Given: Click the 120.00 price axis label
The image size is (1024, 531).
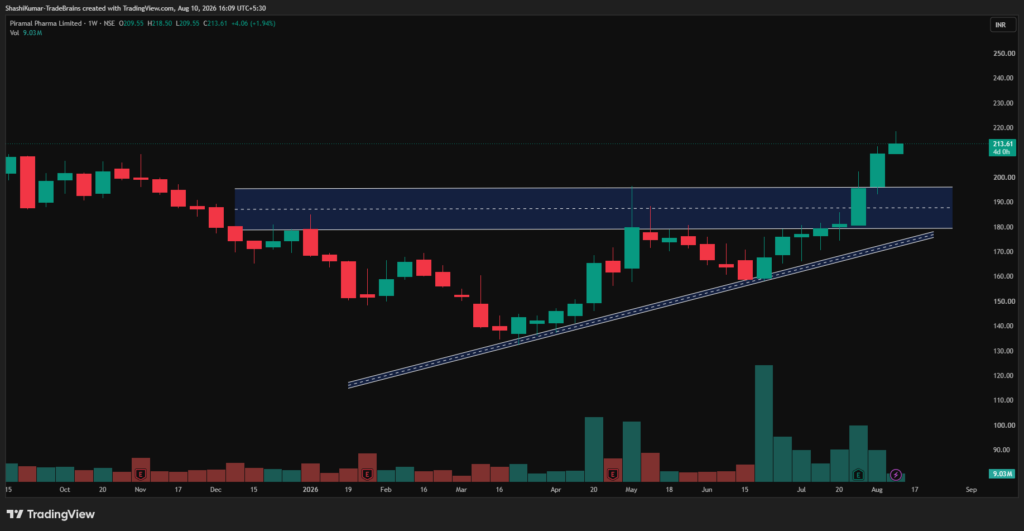Looking at the screenshot, I should [x=1004, y=376].
